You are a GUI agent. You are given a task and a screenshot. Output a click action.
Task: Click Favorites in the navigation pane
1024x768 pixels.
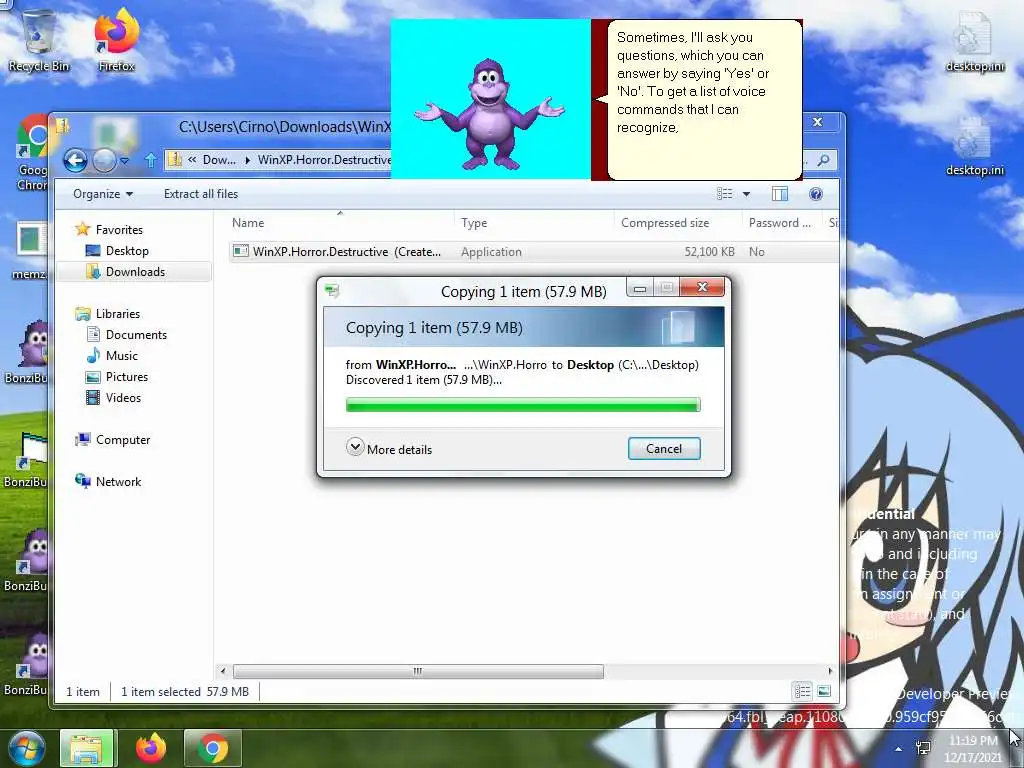tap(118, 229)
